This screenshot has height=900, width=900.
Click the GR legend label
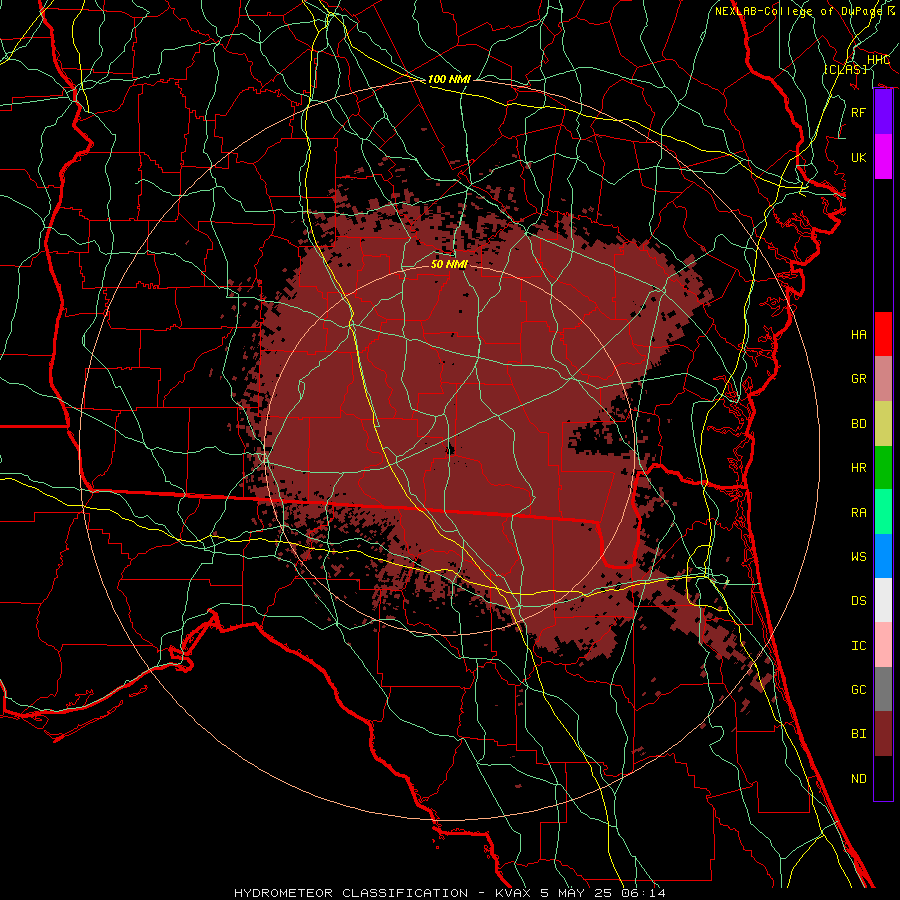(x=859, y=379)
